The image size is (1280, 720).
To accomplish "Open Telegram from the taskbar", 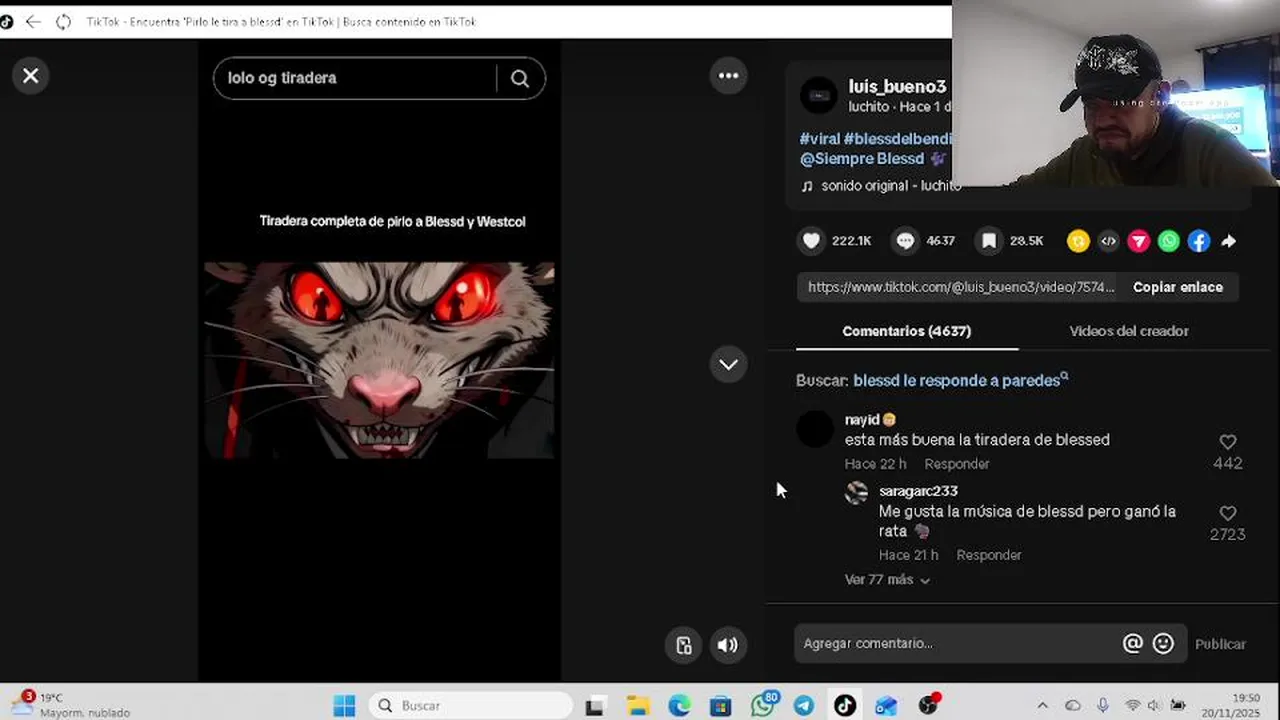I will pos(804,706).
